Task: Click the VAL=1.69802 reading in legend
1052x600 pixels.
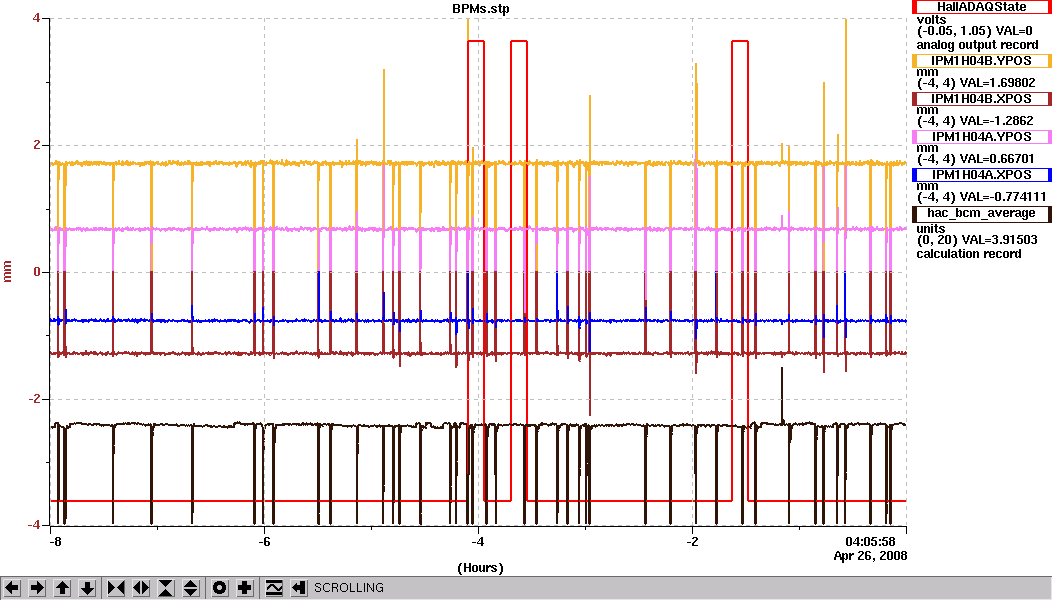Action: pyautogui.click(x=998, y=83)
